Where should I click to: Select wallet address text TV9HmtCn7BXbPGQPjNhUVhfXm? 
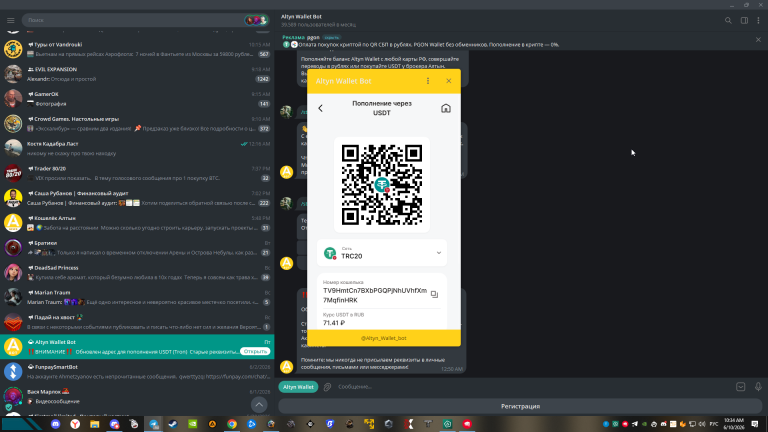(x=375, y=290)
